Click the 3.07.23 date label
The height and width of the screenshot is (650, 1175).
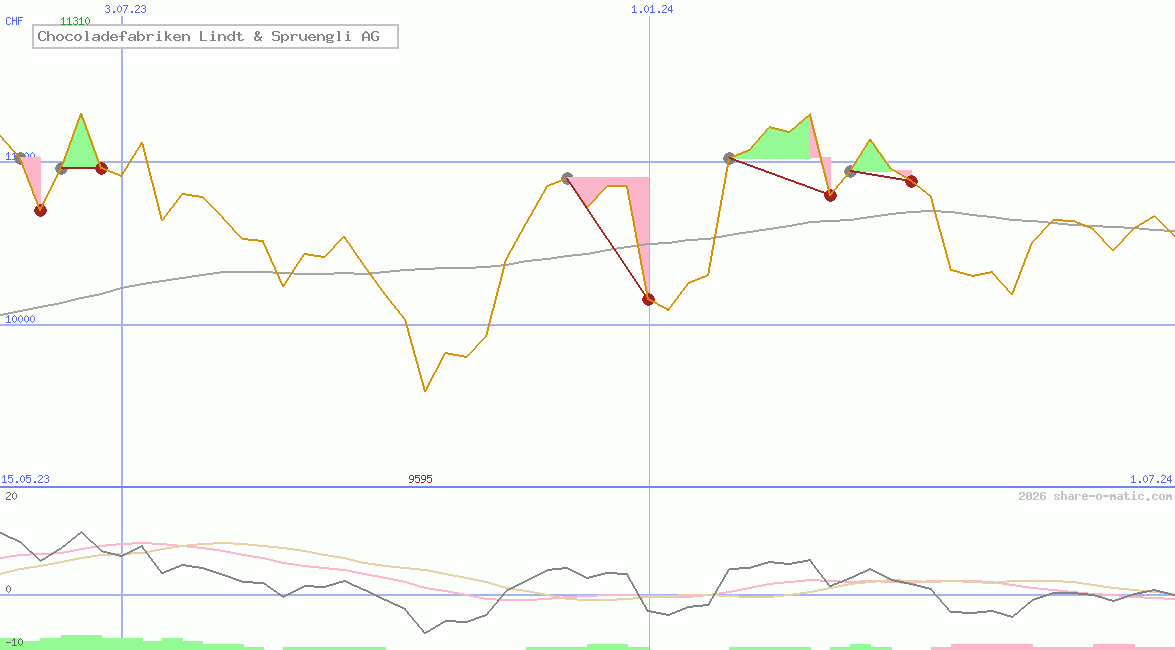pos(125,9)
